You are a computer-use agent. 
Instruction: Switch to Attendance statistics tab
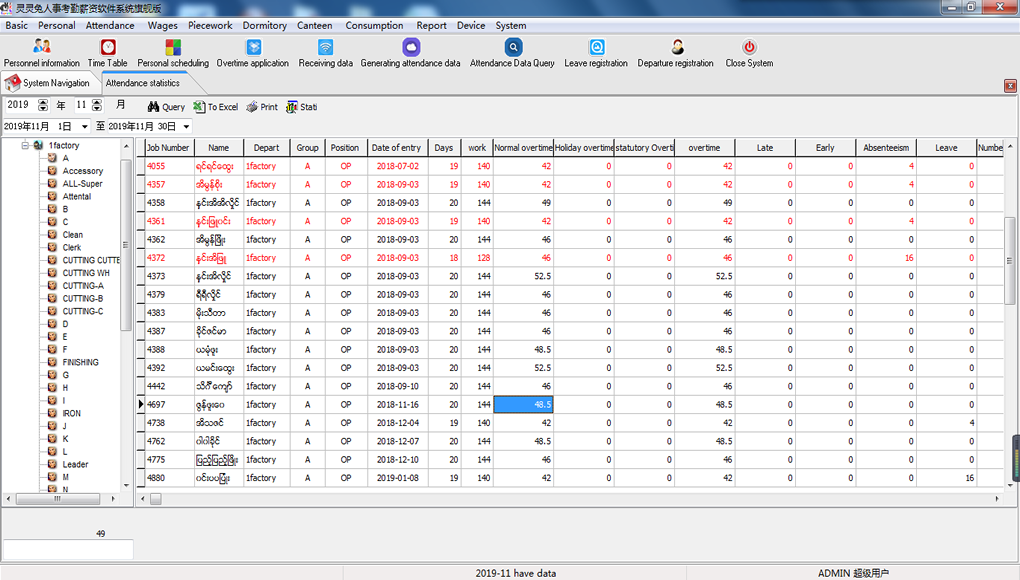tap(143, 83)
